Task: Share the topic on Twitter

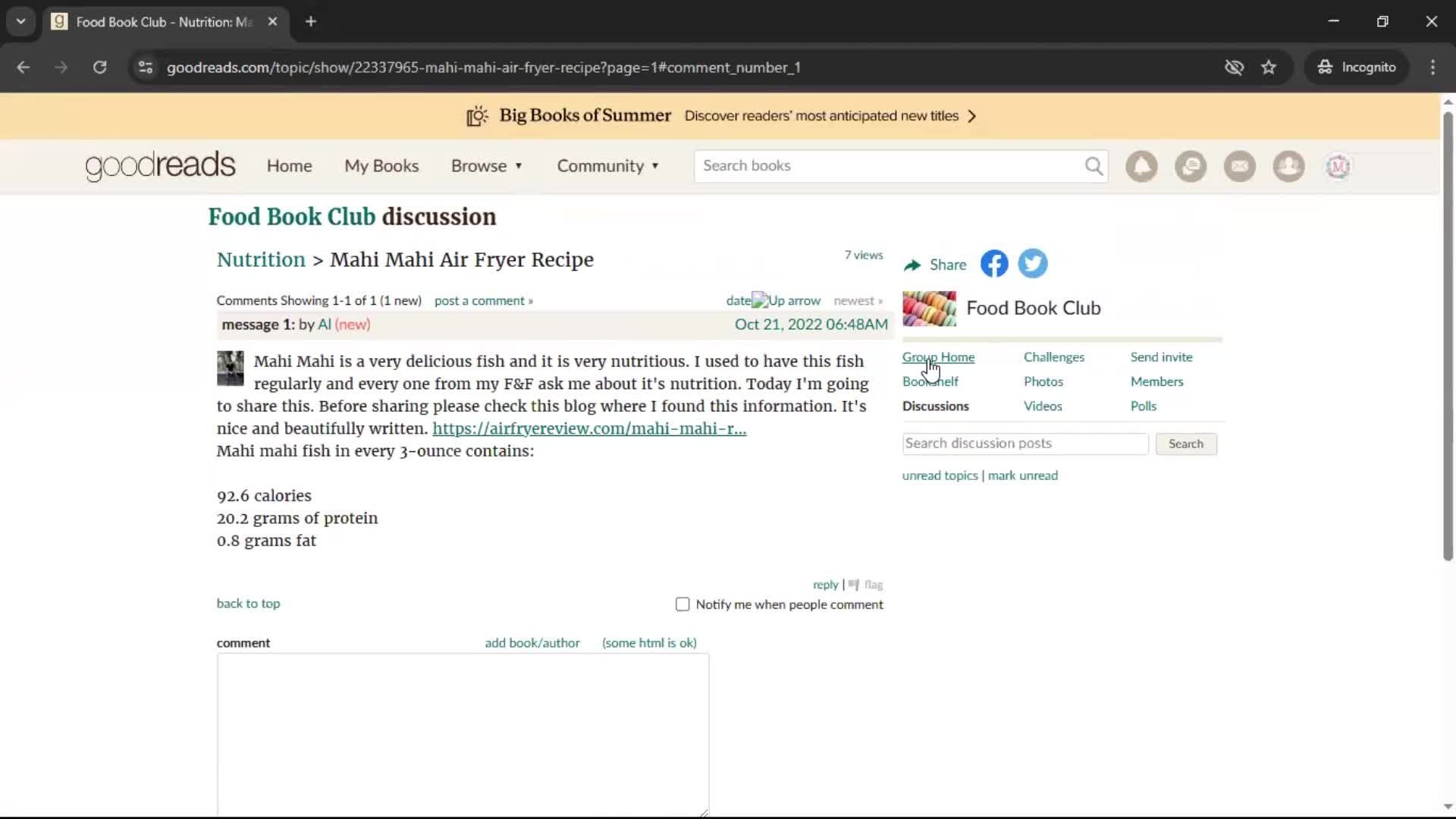Action: tap(1032, 264)
